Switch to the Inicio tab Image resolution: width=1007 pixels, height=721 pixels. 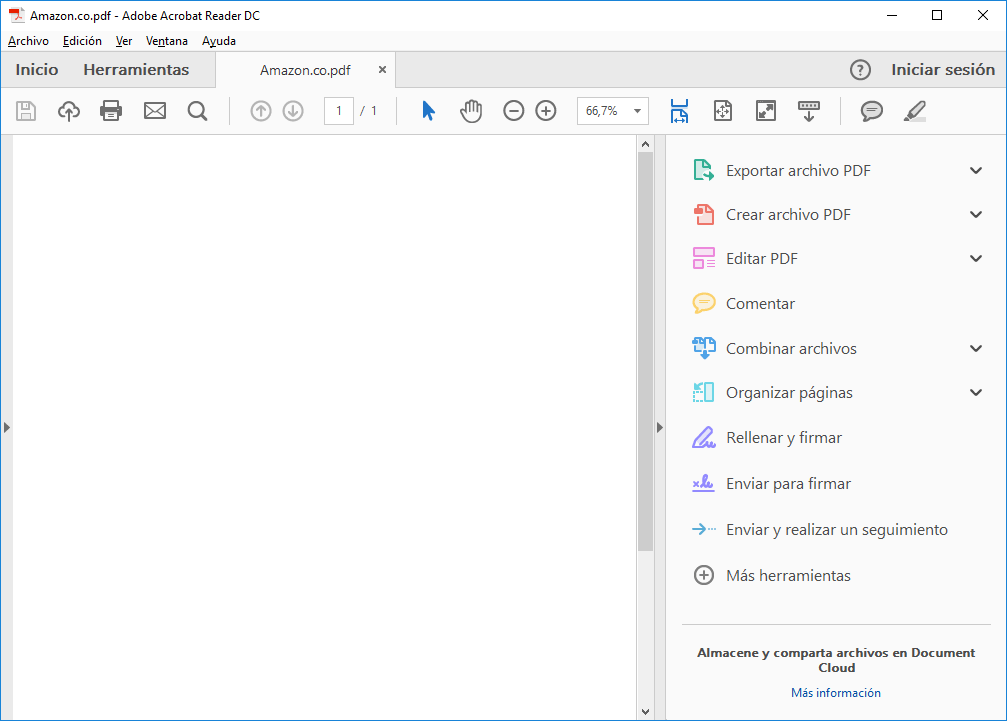(37, 70)
